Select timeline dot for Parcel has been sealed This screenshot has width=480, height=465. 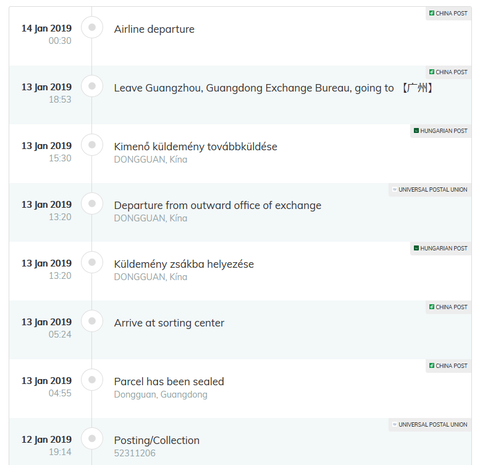click(92, 380)
